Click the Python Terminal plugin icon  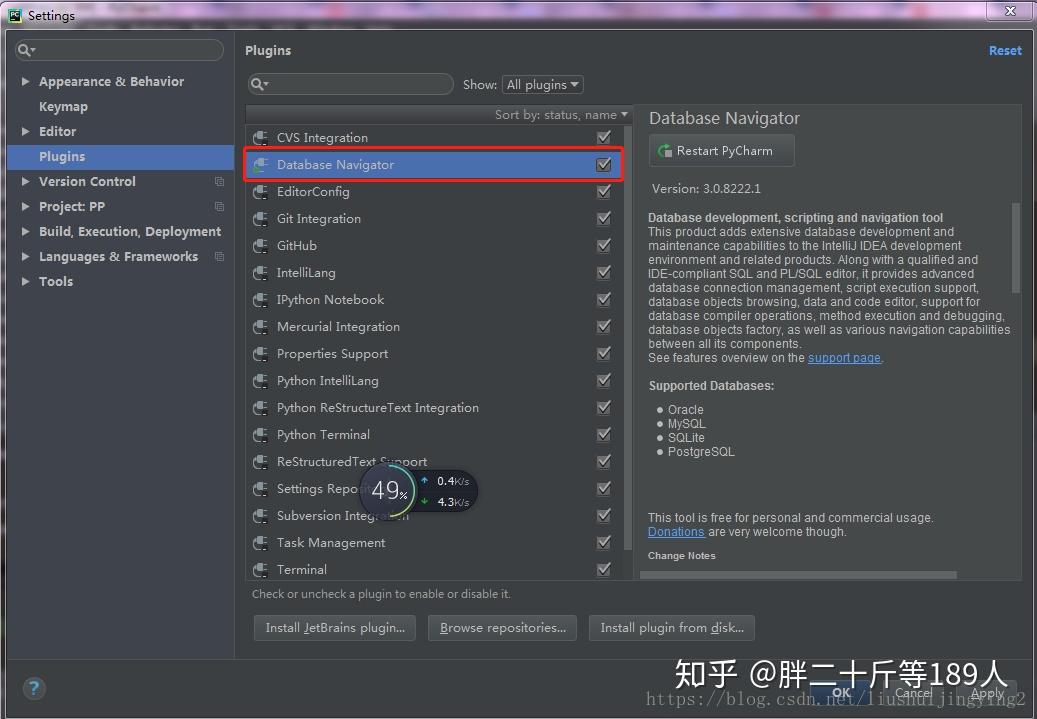260,434
